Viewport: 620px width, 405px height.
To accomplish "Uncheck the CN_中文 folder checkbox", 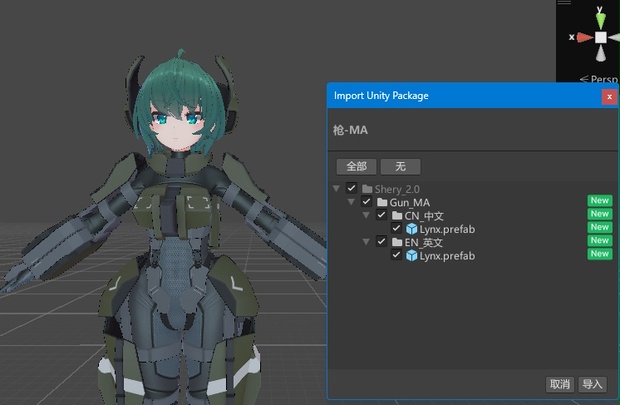I will pos(381,215).
